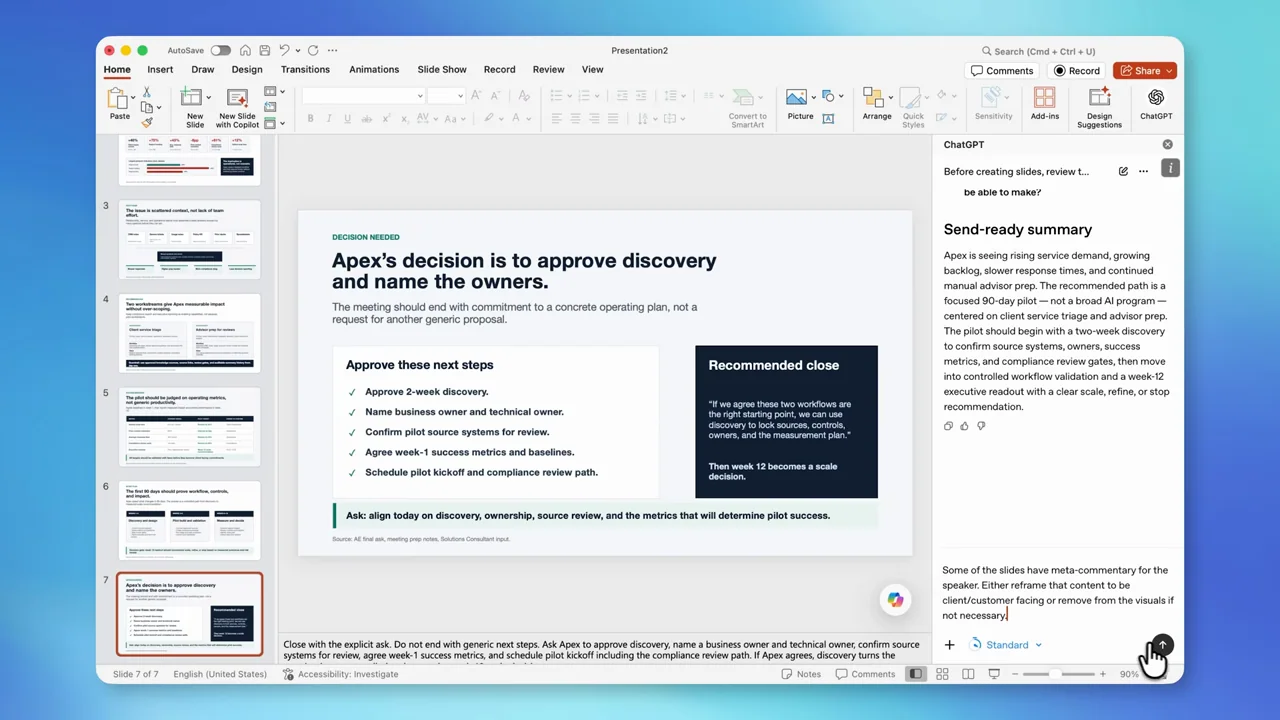The image size is (1280, 720).
Task: Click the Comments button near Share
Action: coord(1002,71)
